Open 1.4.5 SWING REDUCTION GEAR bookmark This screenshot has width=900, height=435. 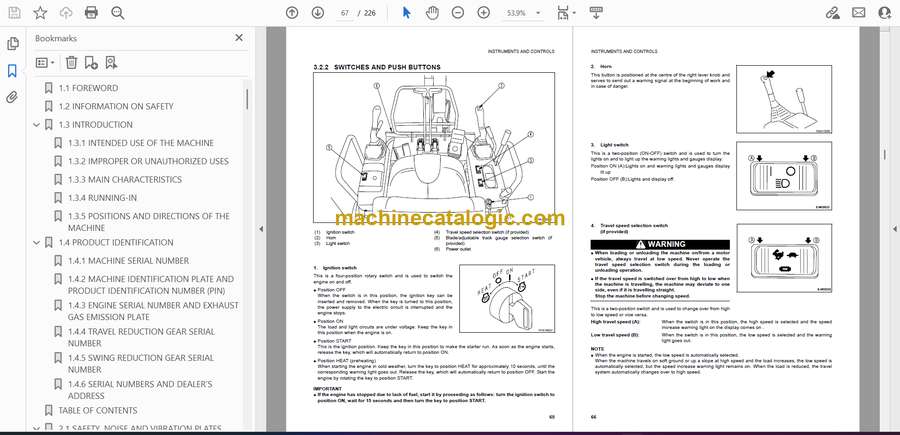tap(141, 364)
